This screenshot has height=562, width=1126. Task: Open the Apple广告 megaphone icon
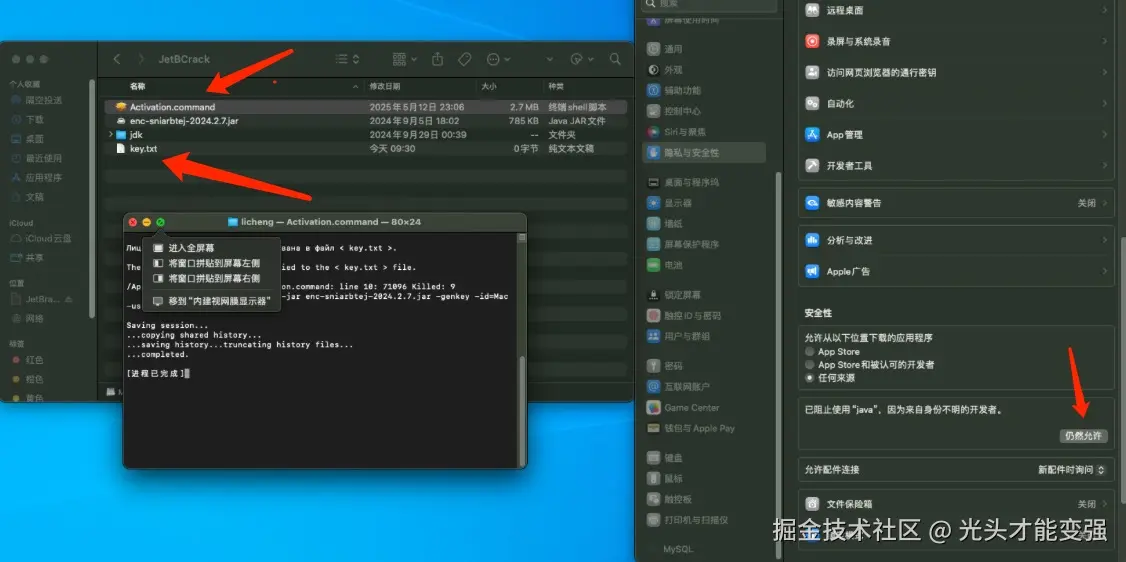tap(812, 271)
